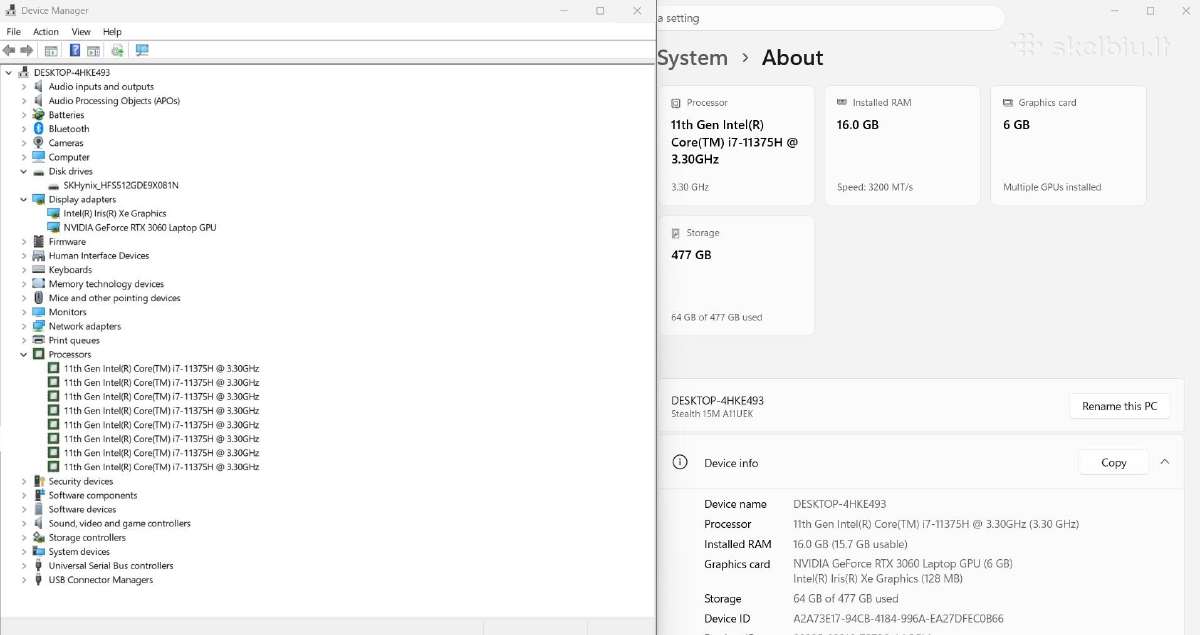1200x635 pixels.
Task: Open the View menu
Action: [x=81, y=32]
